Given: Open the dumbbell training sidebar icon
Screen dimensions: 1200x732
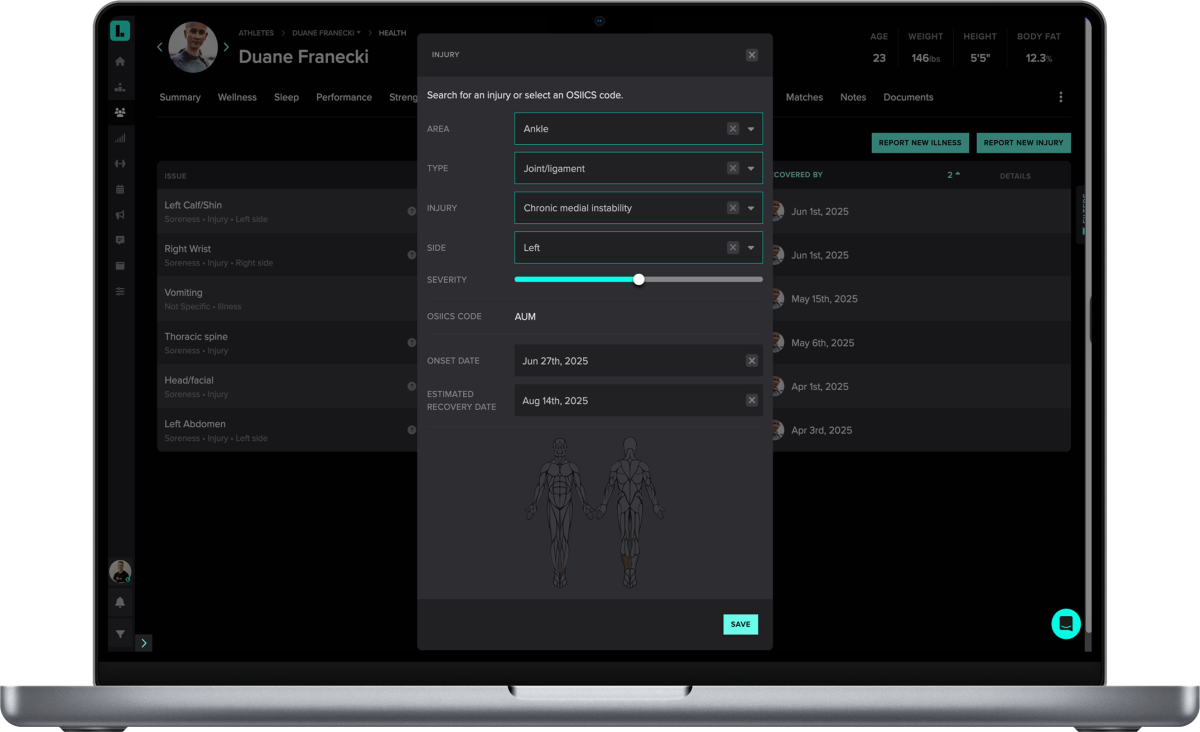Looking at the screenshot, I should (120, 164).
